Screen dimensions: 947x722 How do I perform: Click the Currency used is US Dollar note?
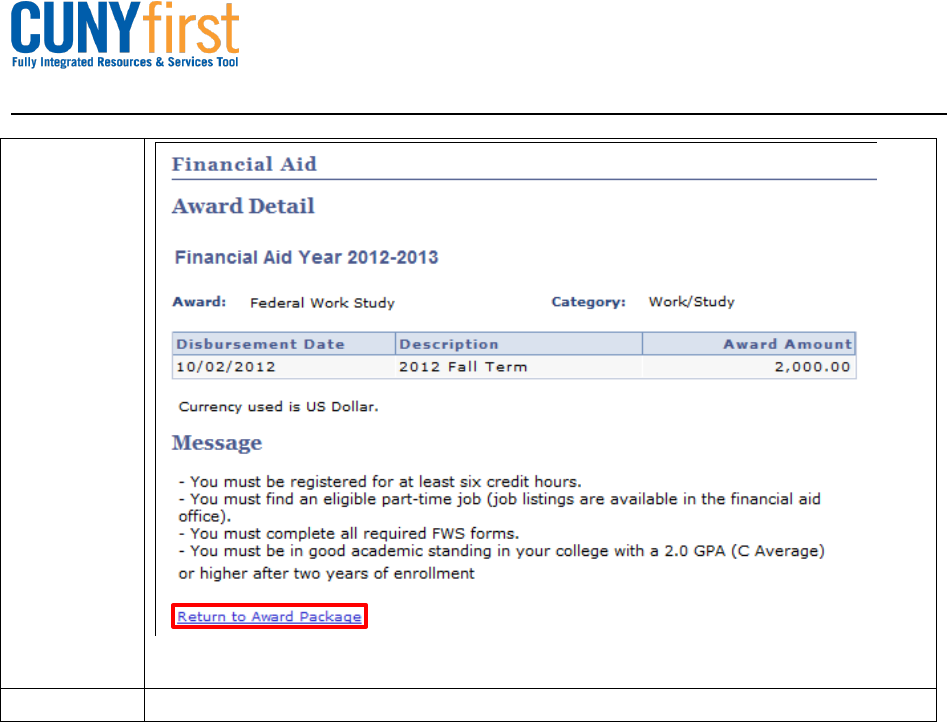click(278, 407)
